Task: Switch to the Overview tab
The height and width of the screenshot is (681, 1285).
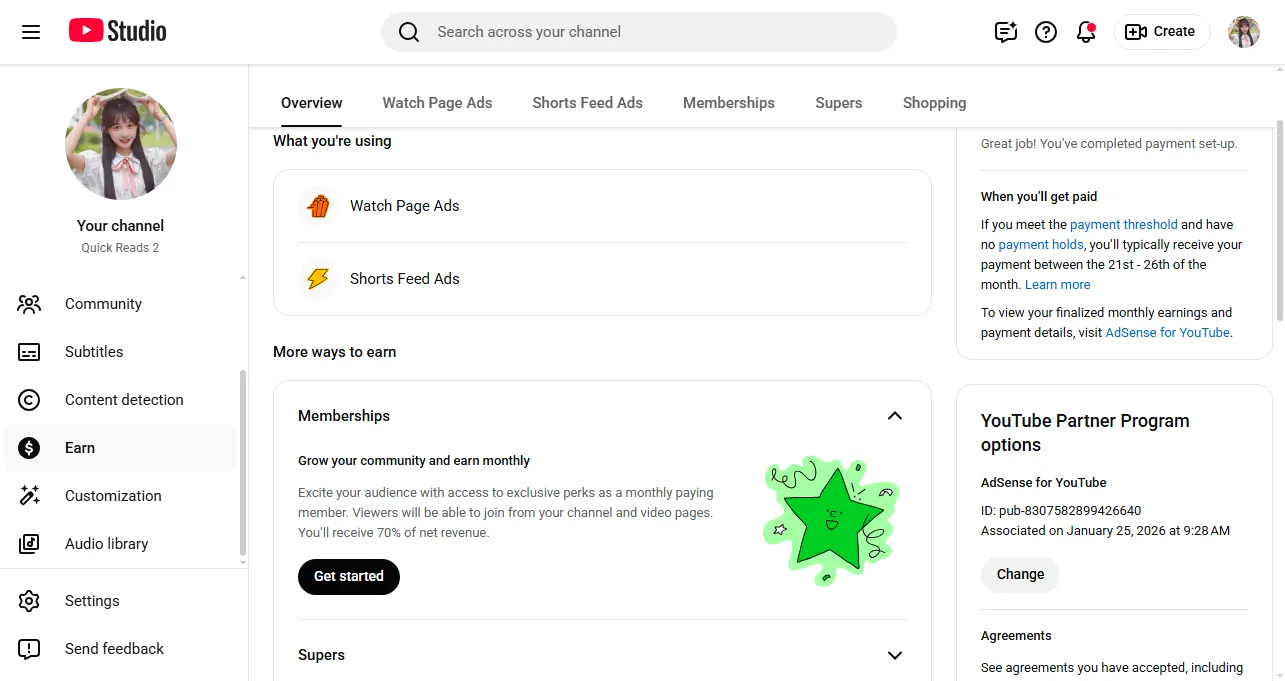Action: click(312, 103)
